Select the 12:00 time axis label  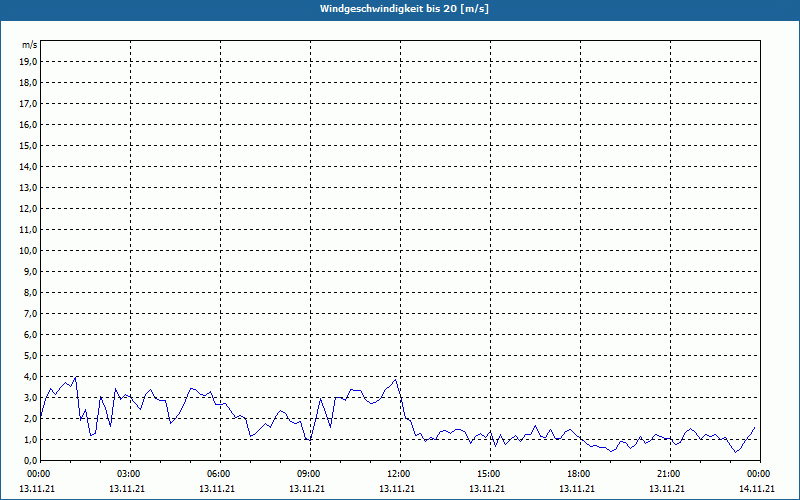(399, 474)
